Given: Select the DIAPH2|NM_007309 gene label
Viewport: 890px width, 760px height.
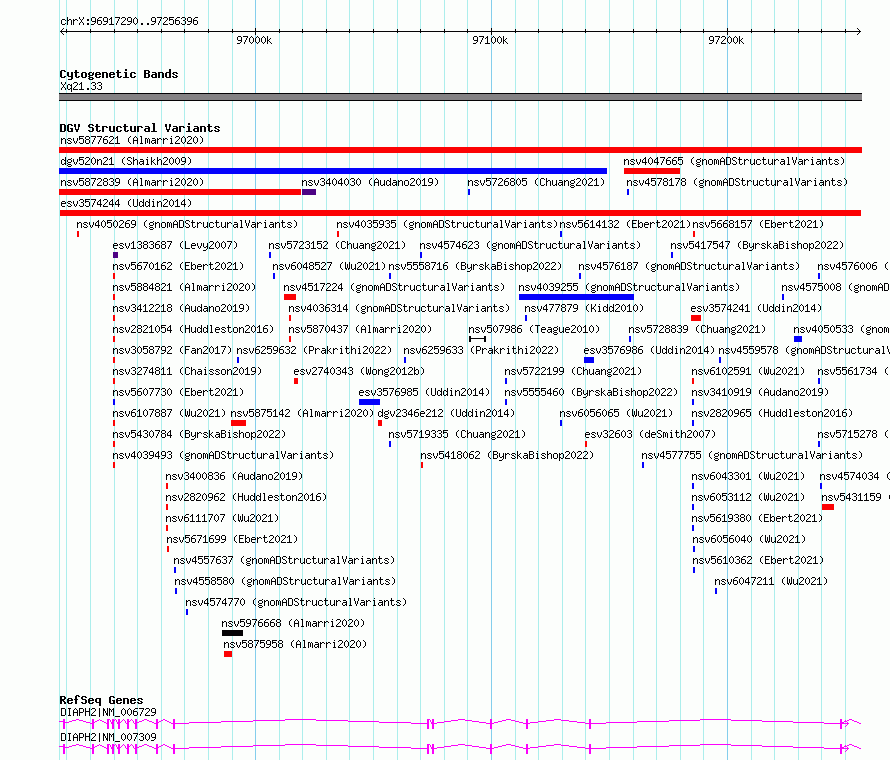Looking at the screenshot, I should 108,737.
